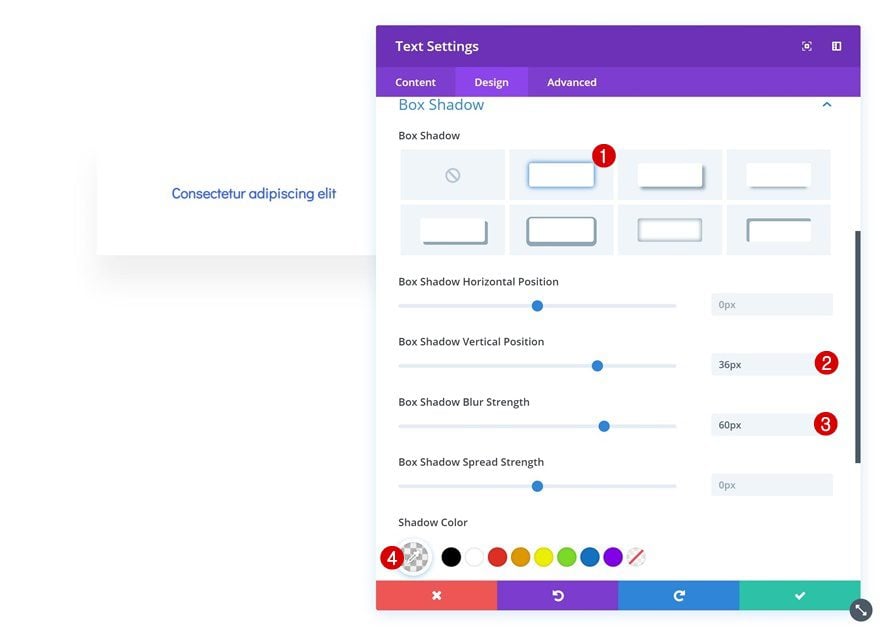Save changes with green checkmark button
Viewport: 880px width, 635px height.
point(800,595)
